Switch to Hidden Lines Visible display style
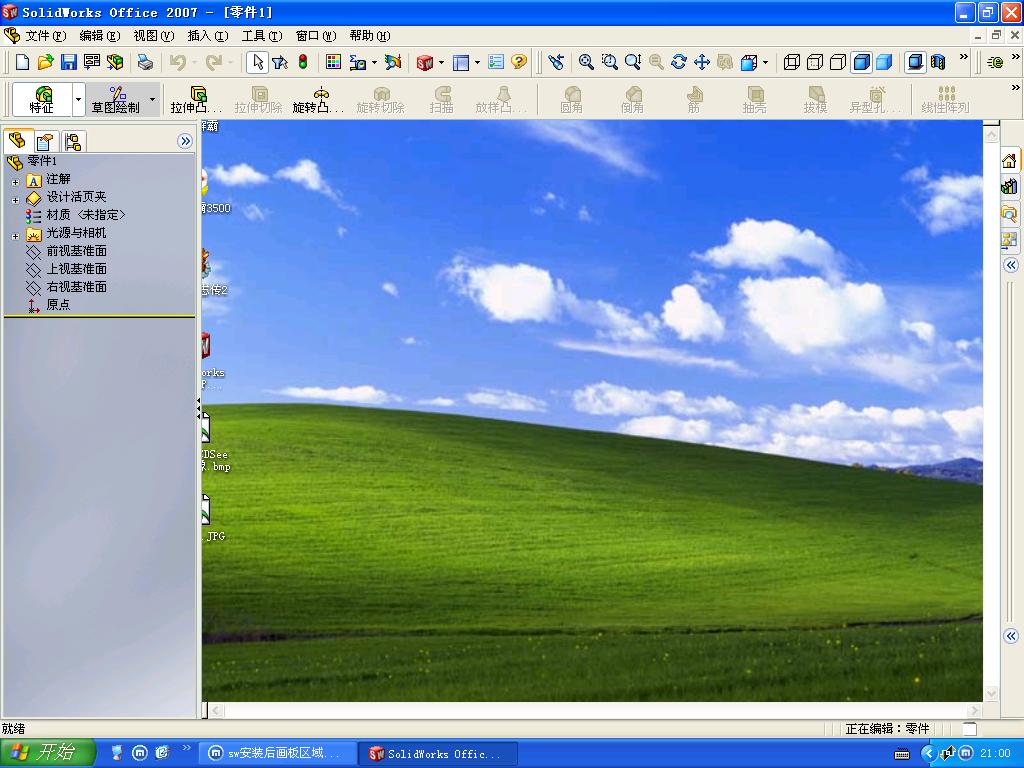This screenshot has width=1024, height=768. point(815,62)
